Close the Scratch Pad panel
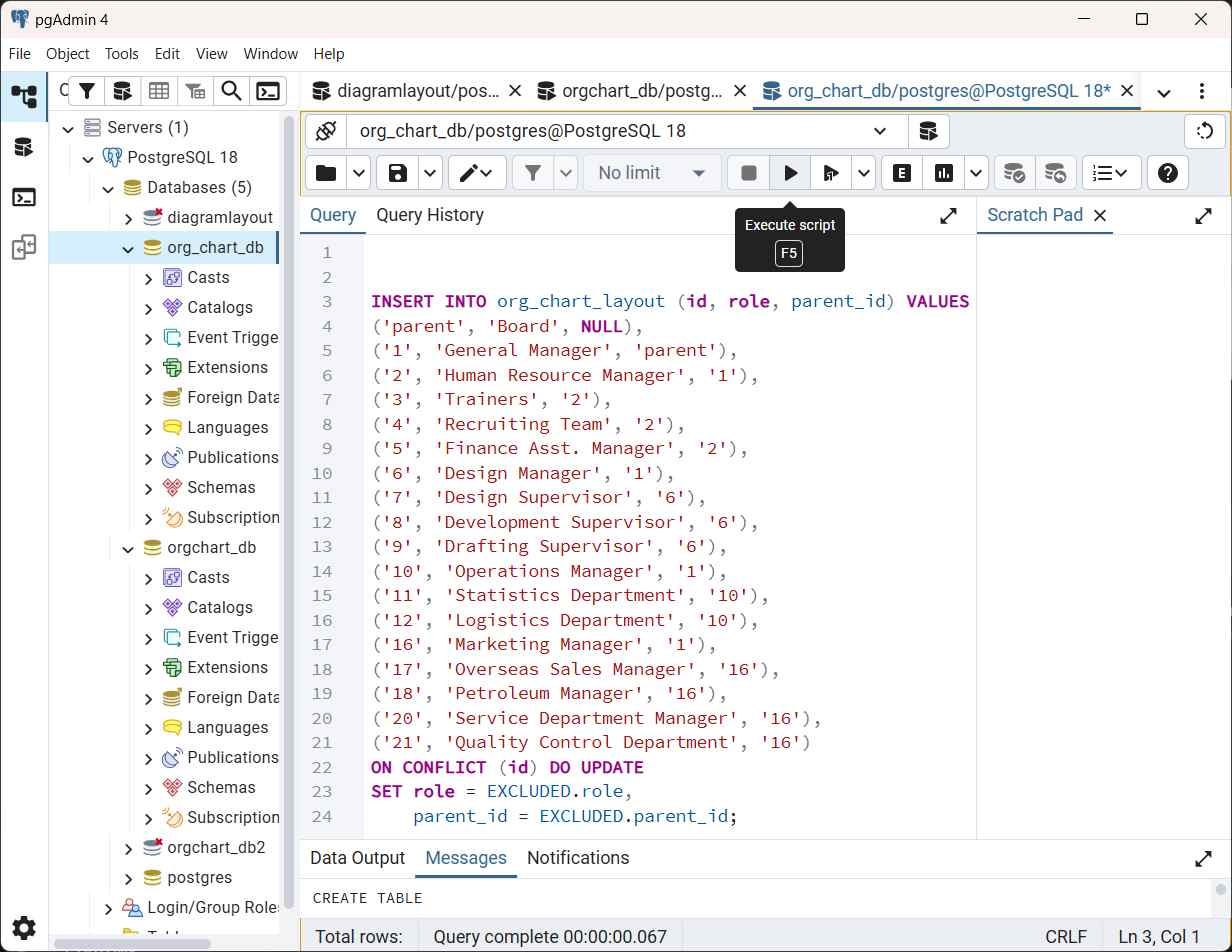The width and height of the screenshot is (1232, 952). coord(1100,215)
